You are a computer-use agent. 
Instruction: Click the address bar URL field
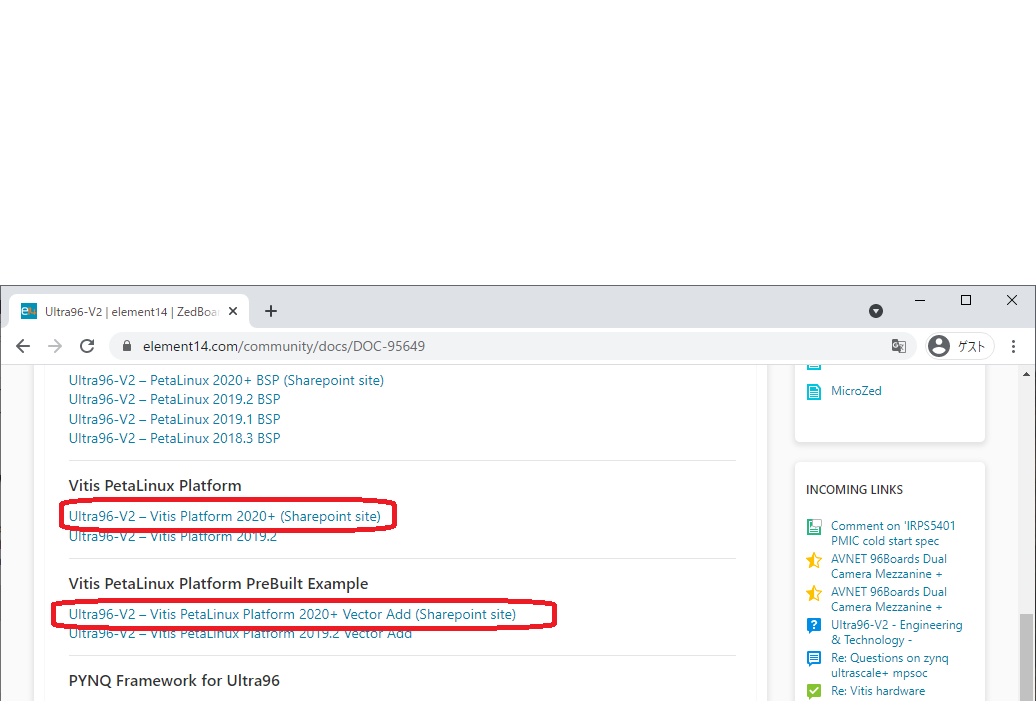[x=500, y=346]
